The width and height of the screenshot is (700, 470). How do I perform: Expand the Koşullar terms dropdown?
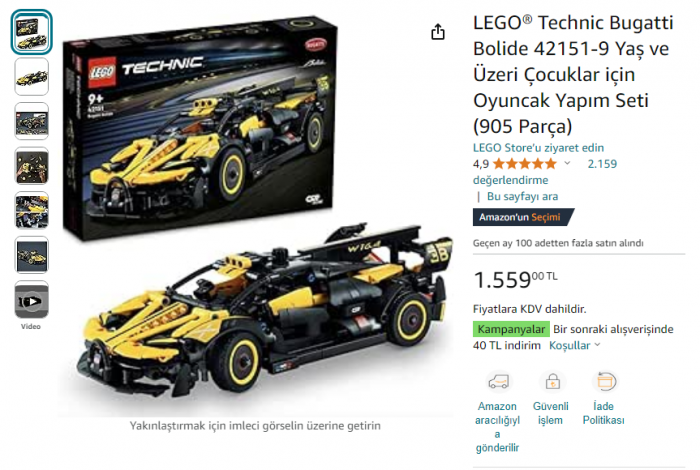click(574, 345)
